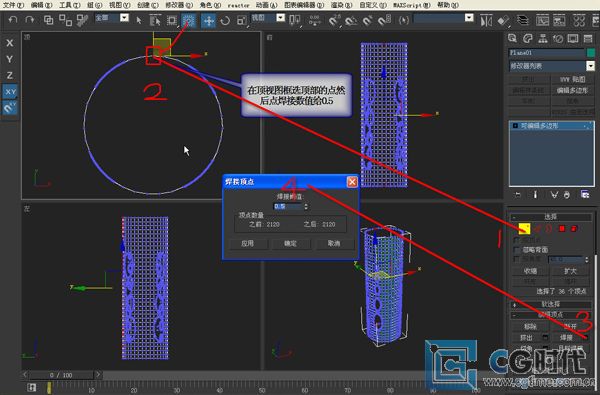Toggle the Angle Snap icon
Image resolution: width=600 pixels, height=395 pixels.
coord(351,20)
